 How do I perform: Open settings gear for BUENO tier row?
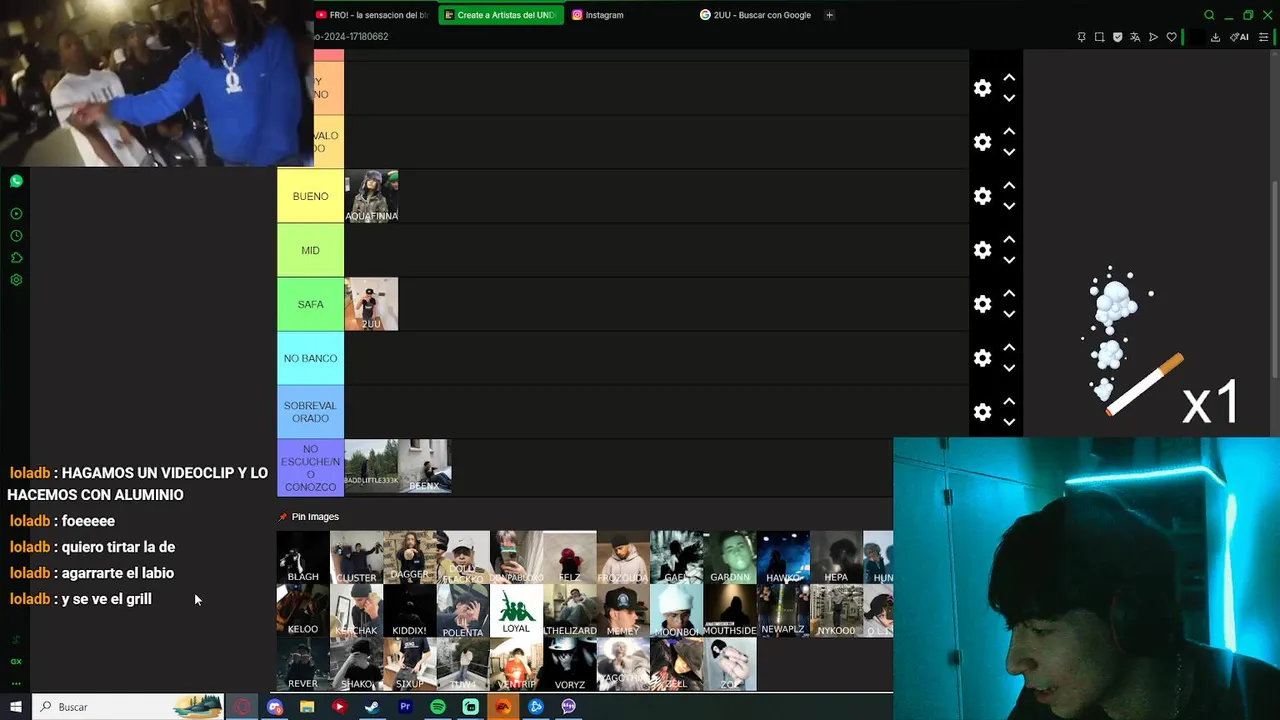[982, 196]
